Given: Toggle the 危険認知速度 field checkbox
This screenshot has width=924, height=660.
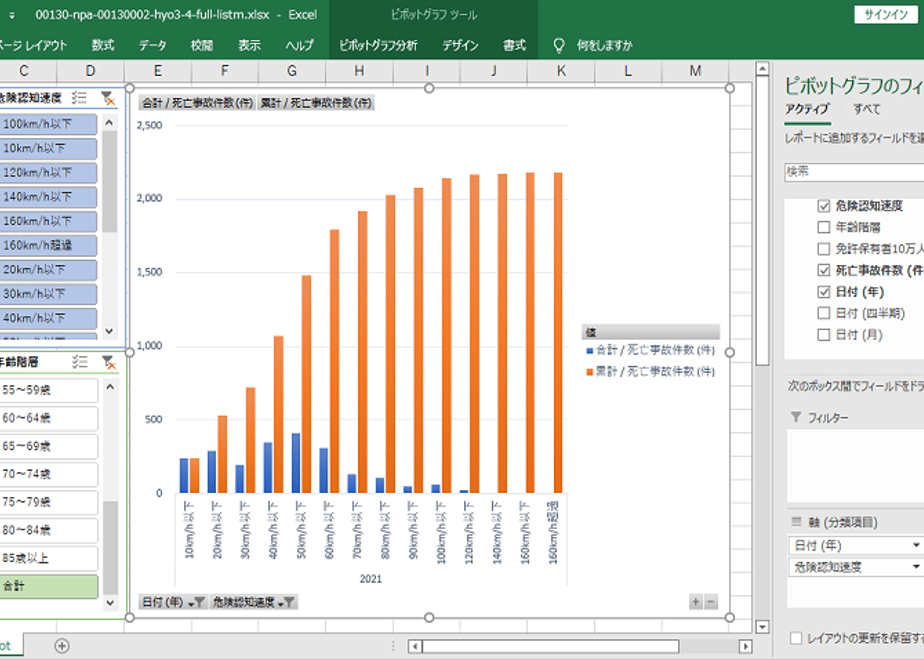Looking at the screenshot, I should (x=824, y=206).
